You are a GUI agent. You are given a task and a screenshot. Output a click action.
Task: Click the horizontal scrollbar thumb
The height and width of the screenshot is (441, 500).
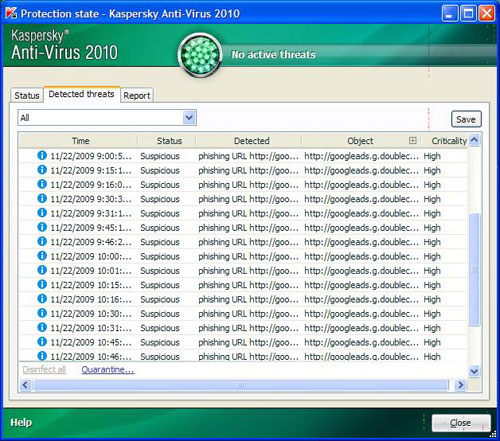click(x=241, y=385)
